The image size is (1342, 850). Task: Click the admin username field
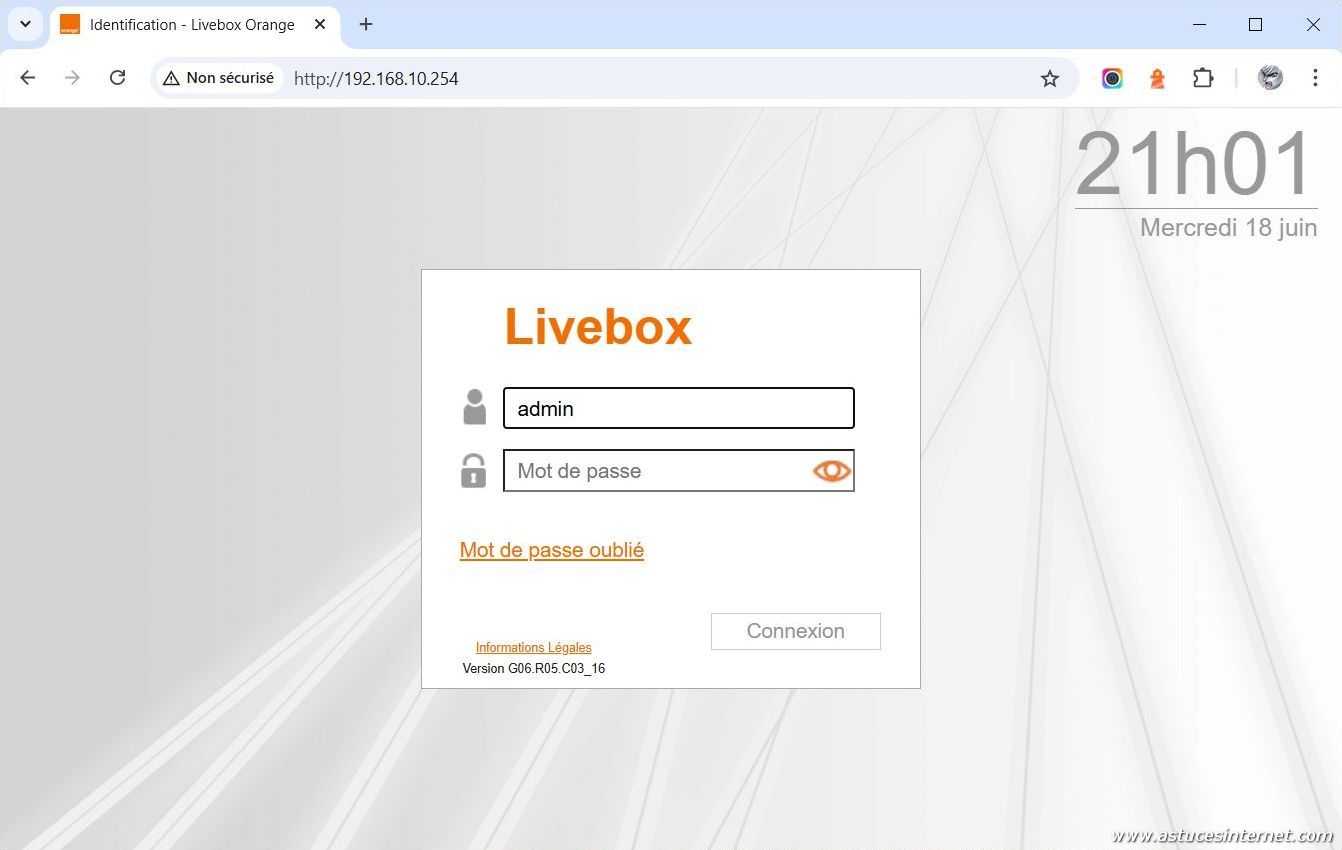pos(679,408)
